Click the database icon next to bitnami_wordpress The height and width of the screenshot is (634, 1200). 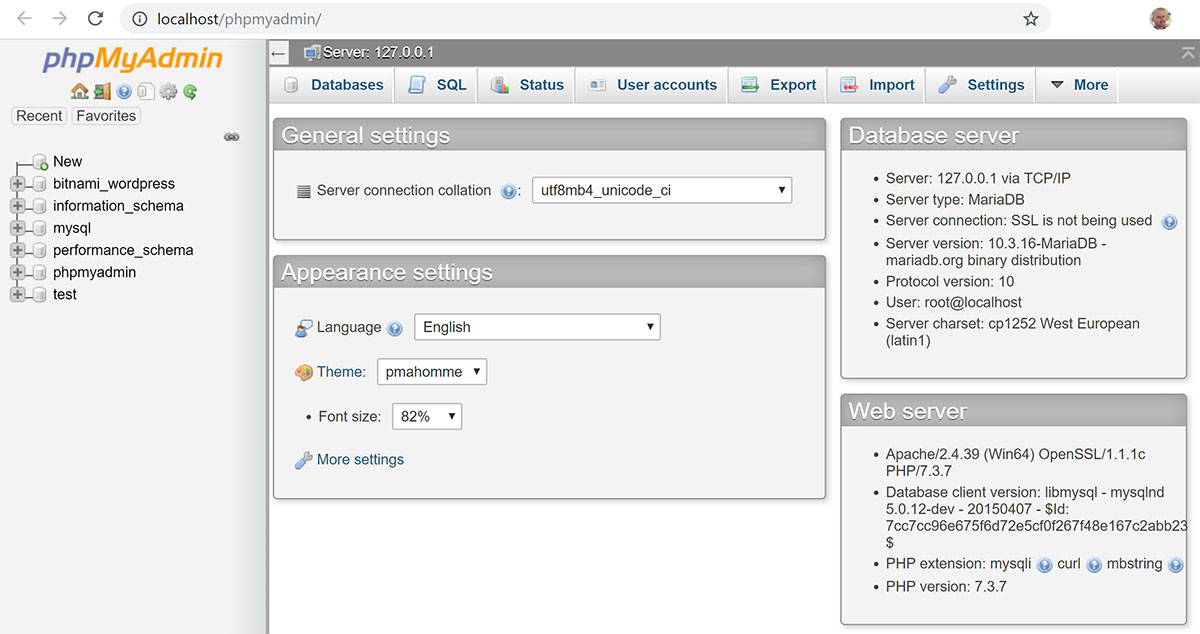click(x=39, y=184)
